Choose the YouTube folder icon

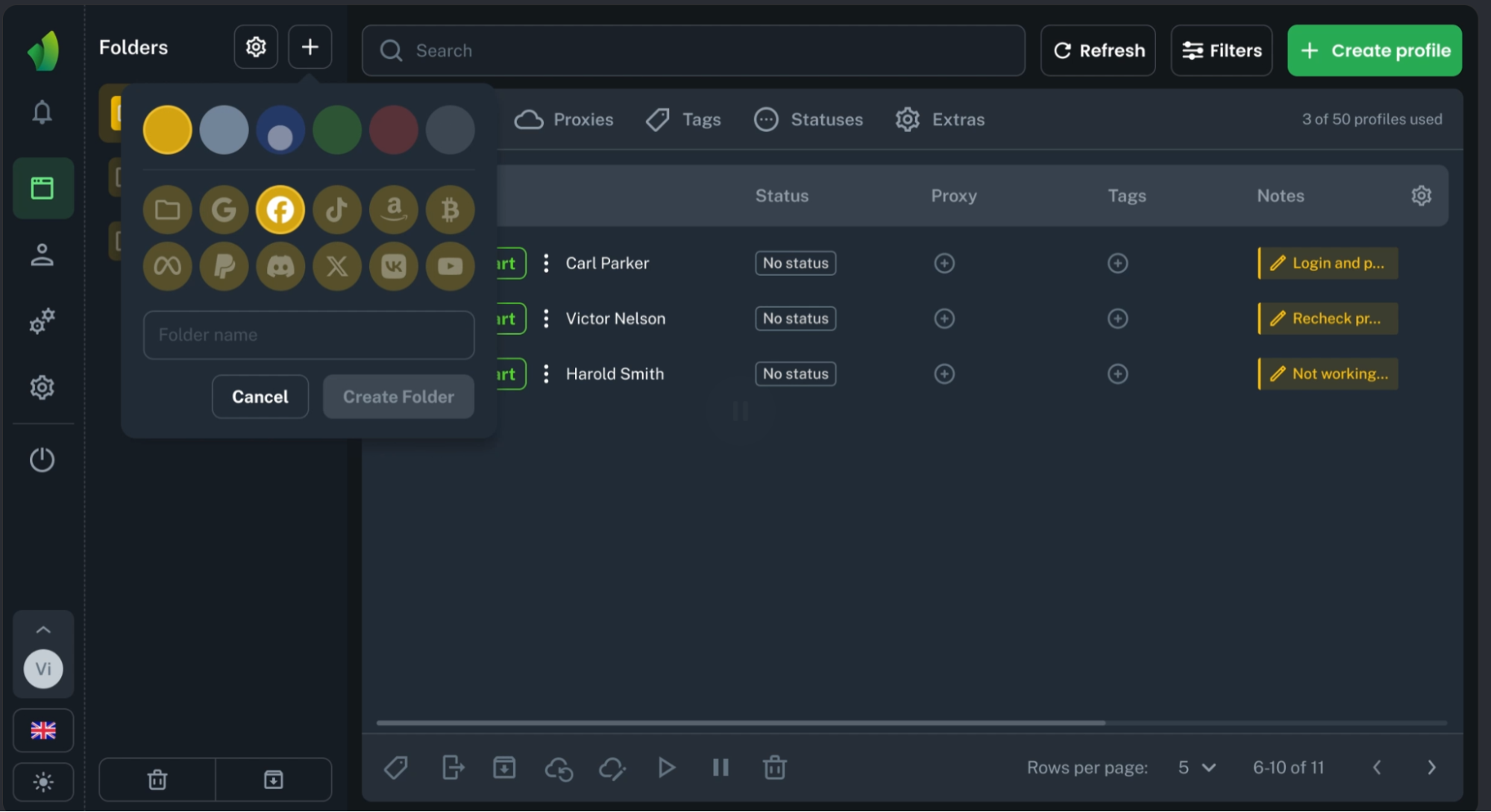coord(450,266)
